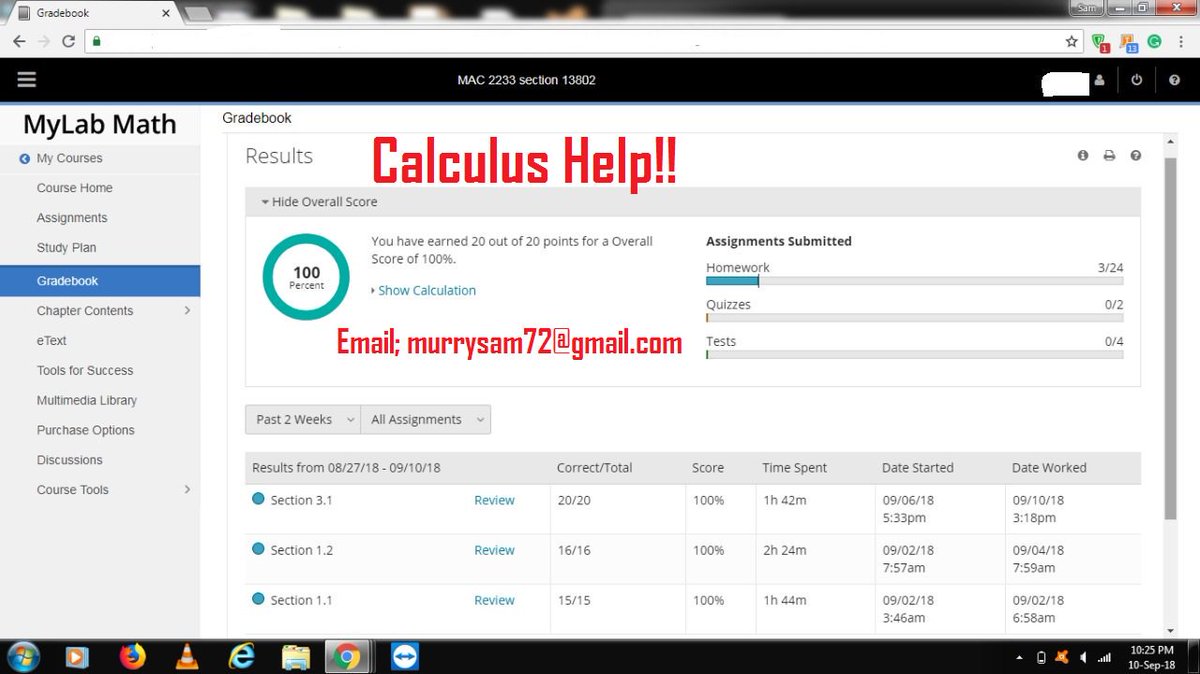Collapse the Hide Overall Score section
Viewport: 1200px width, 674px height.
coord(319,201)
